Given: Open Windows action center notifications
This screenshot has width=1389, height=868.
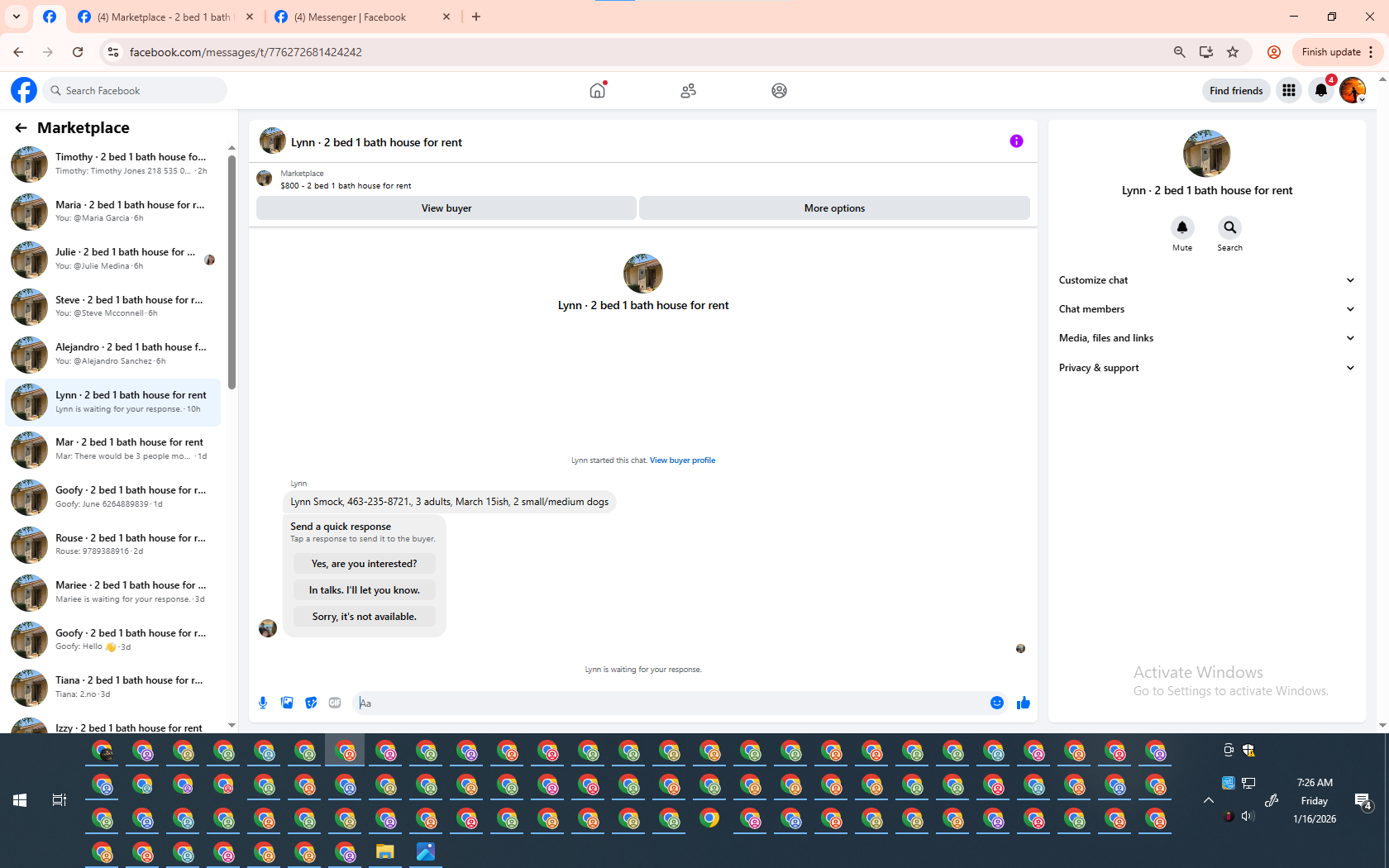Looking at the screenshot, I should 1363,800.
